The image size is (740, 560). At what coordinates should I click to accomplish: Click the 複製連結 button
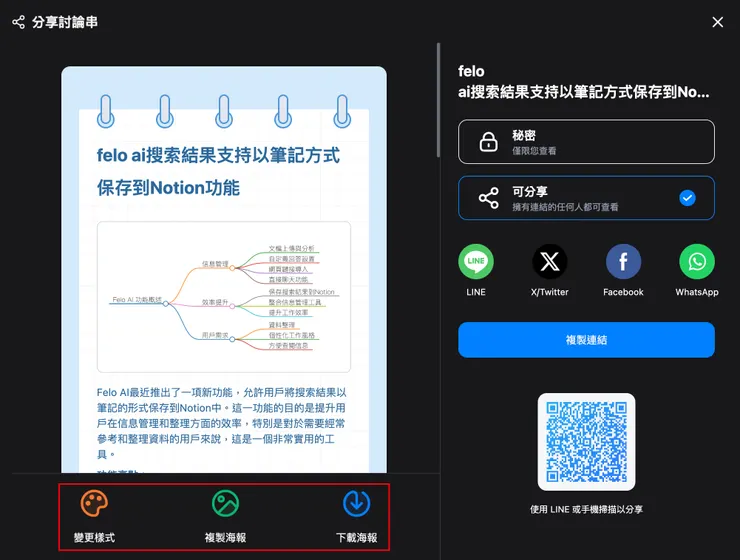pyautogui.click(x=586, y=340)
